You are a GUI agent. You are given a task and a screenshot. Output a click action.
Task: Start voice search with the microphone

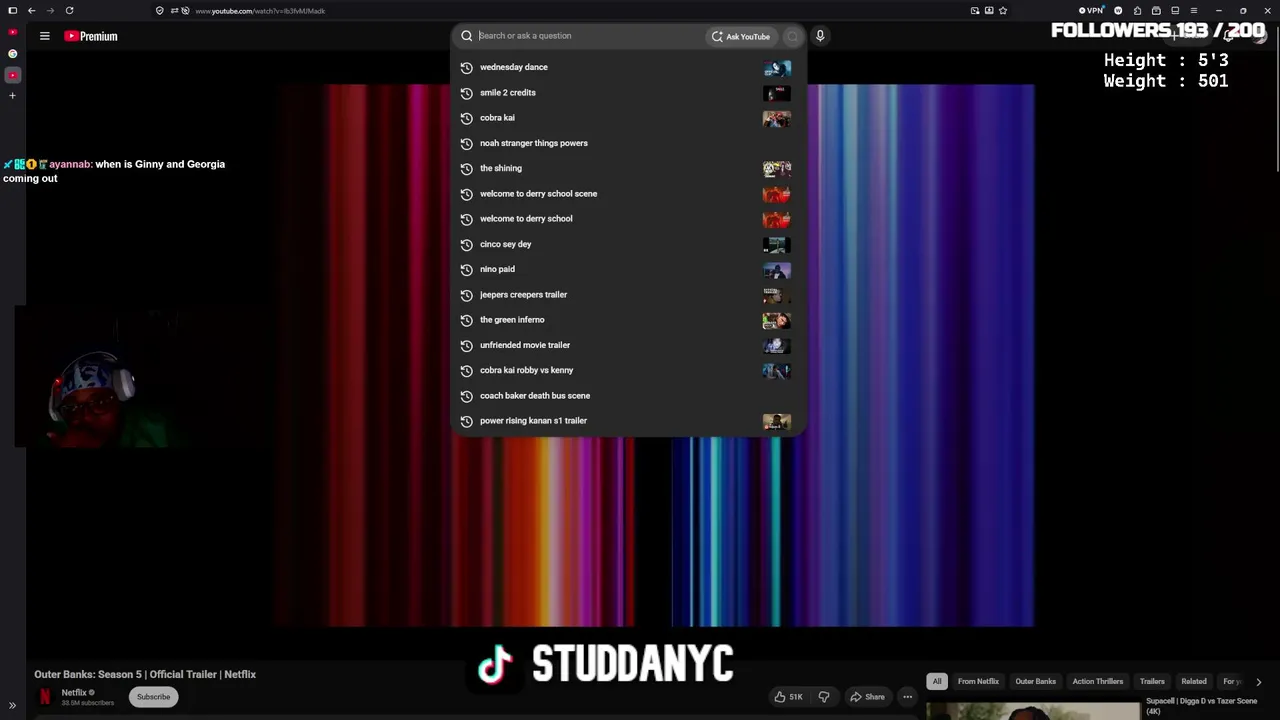pyautogui.click(x=820, y=36)
